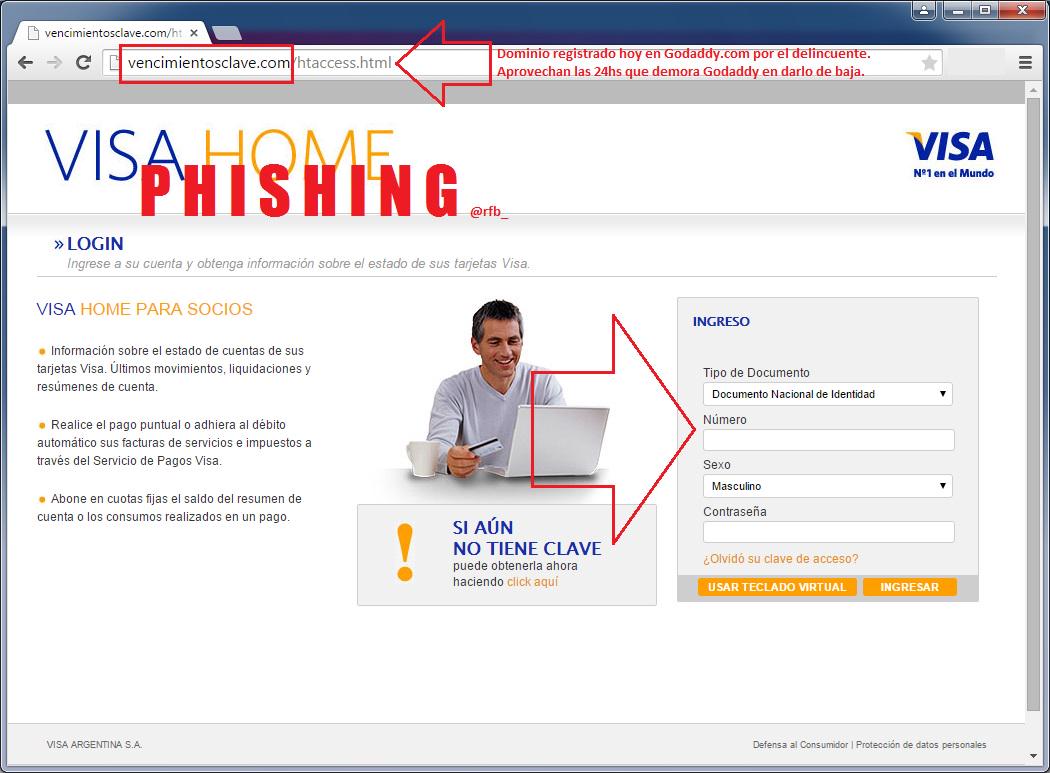Click the Visa Home logo
This screenshot has width=1050, height=773.
[x=219, y=156]
